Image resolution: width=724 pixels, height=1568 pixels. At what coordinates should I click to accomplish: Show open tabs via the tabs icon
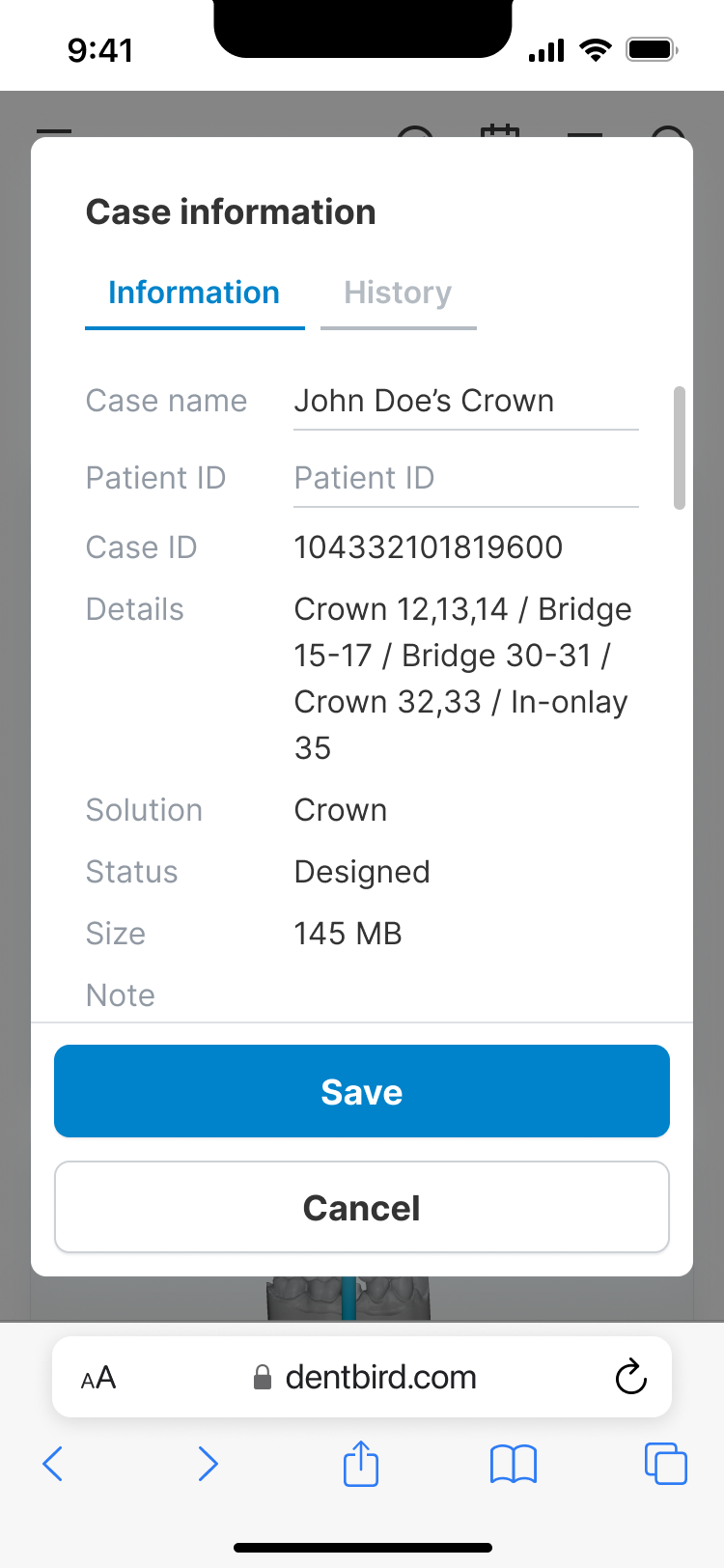pos(665,1464)
